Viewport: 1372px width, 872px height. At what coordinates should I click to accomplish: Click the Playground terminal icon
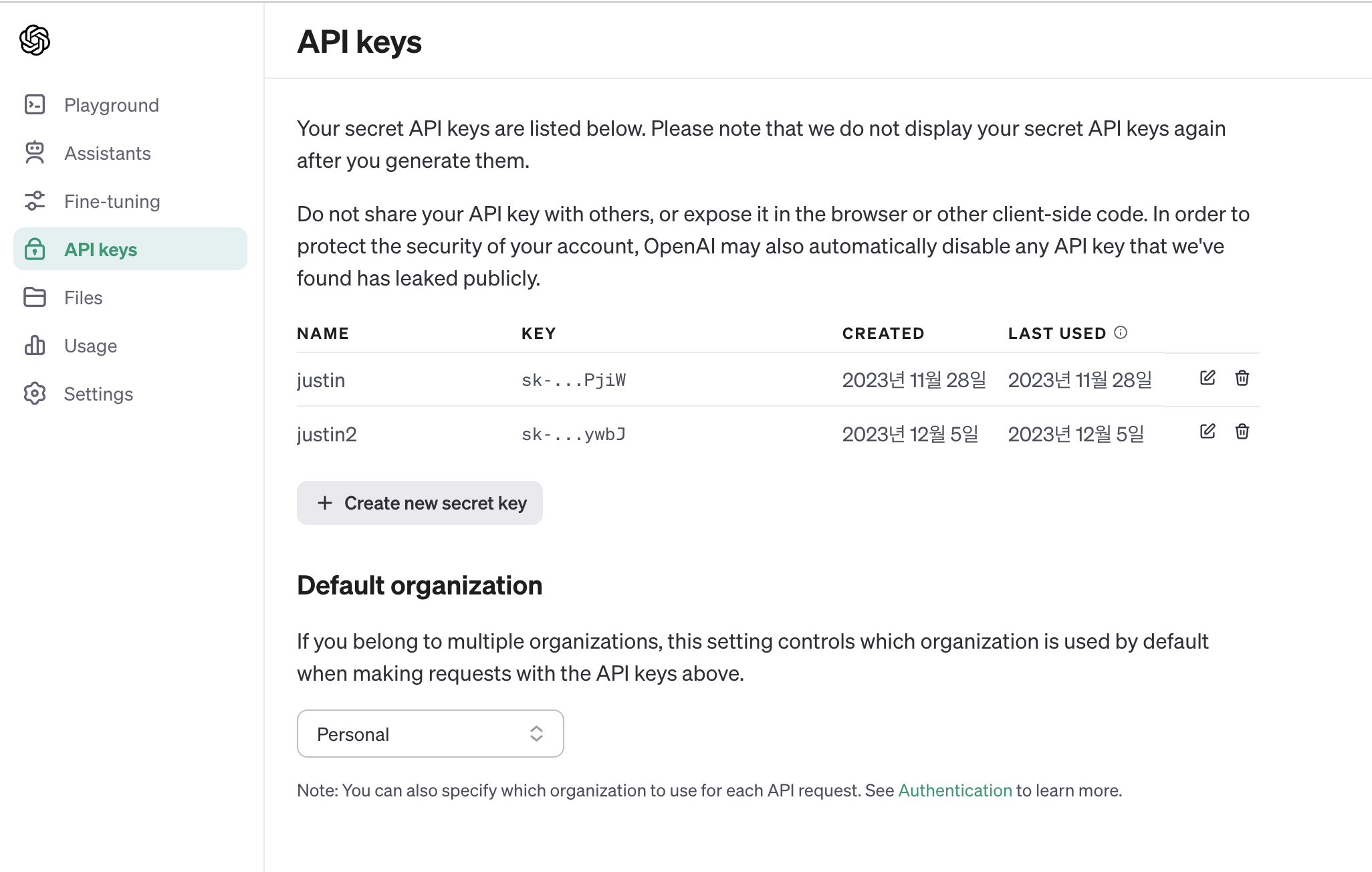point(35,105)
